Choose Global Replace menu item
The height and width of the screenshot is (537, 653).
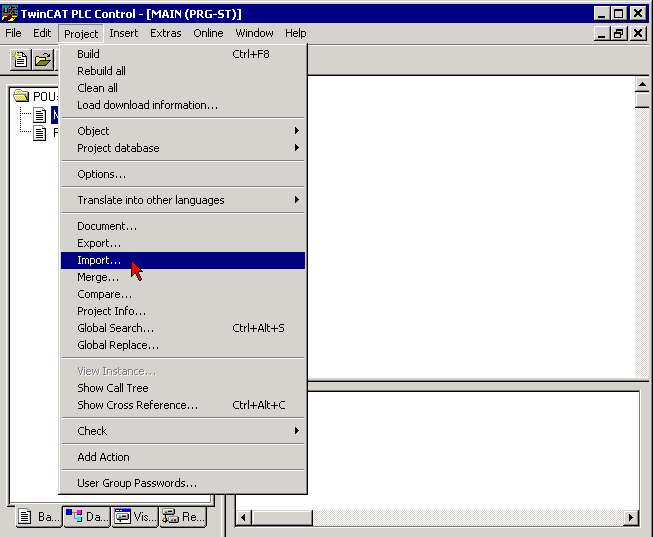183,345
